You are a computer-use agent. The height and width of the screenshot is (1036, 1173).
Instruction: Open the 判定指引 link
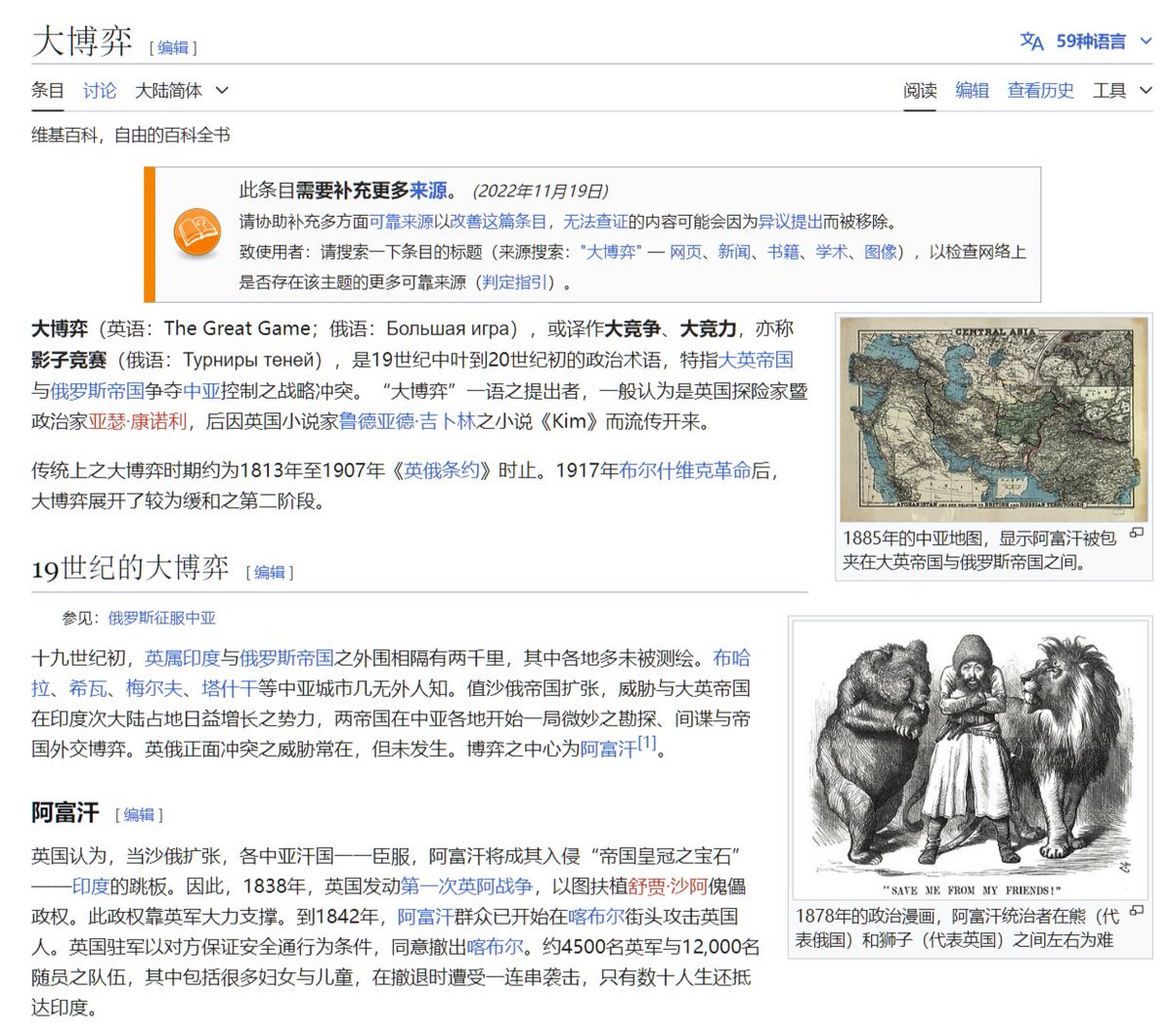[514, 282]
